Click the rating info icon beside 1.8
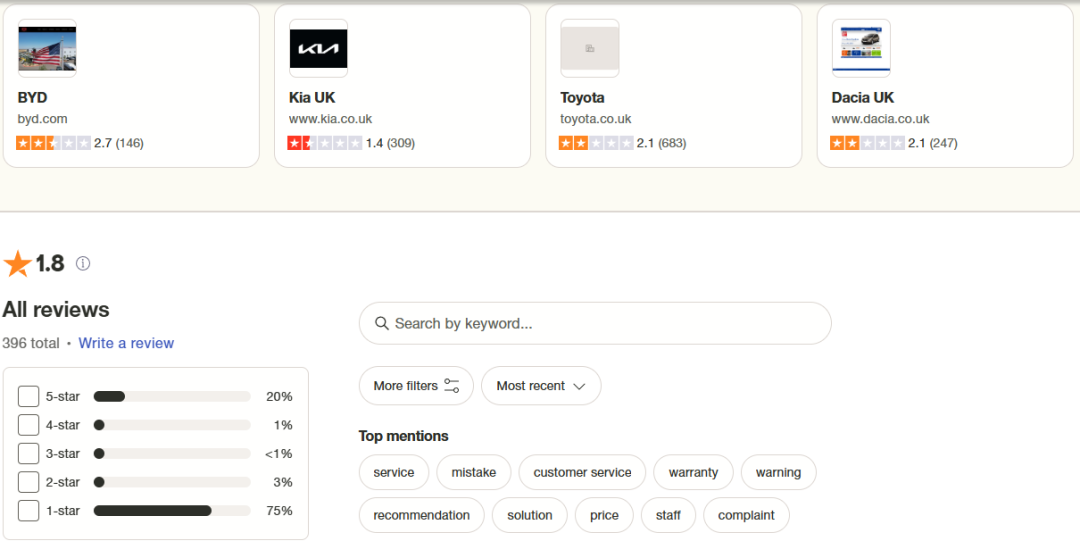The width and height of the screenshot is (1080, 541). [83, 263]
